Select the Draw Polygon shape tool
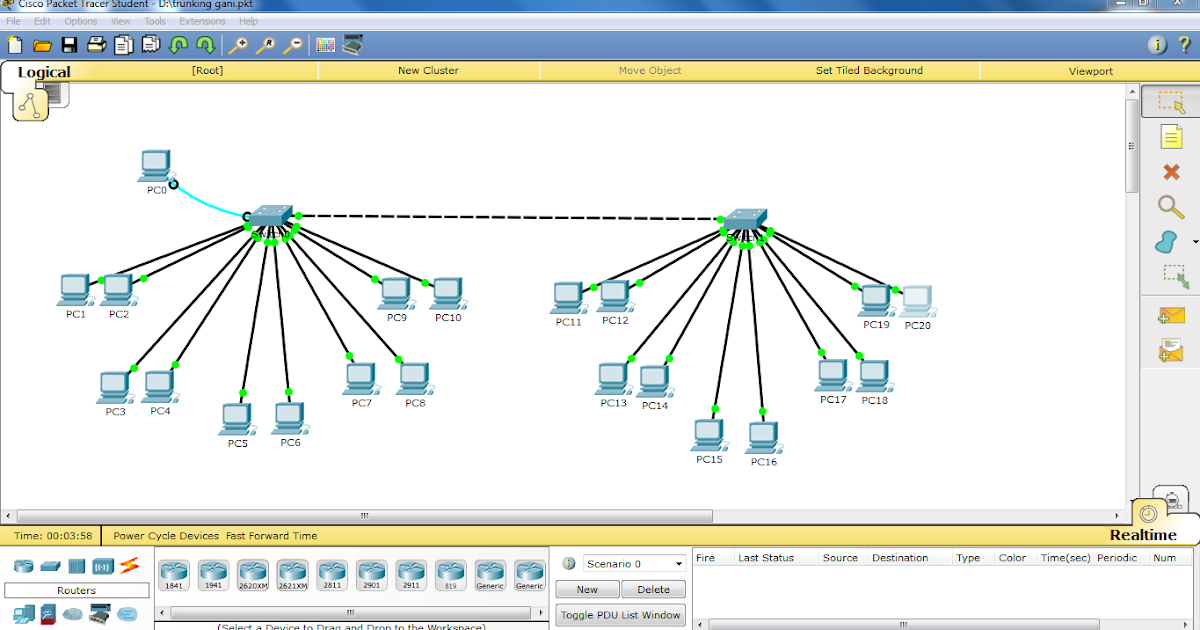 [x=1166, y=242]
